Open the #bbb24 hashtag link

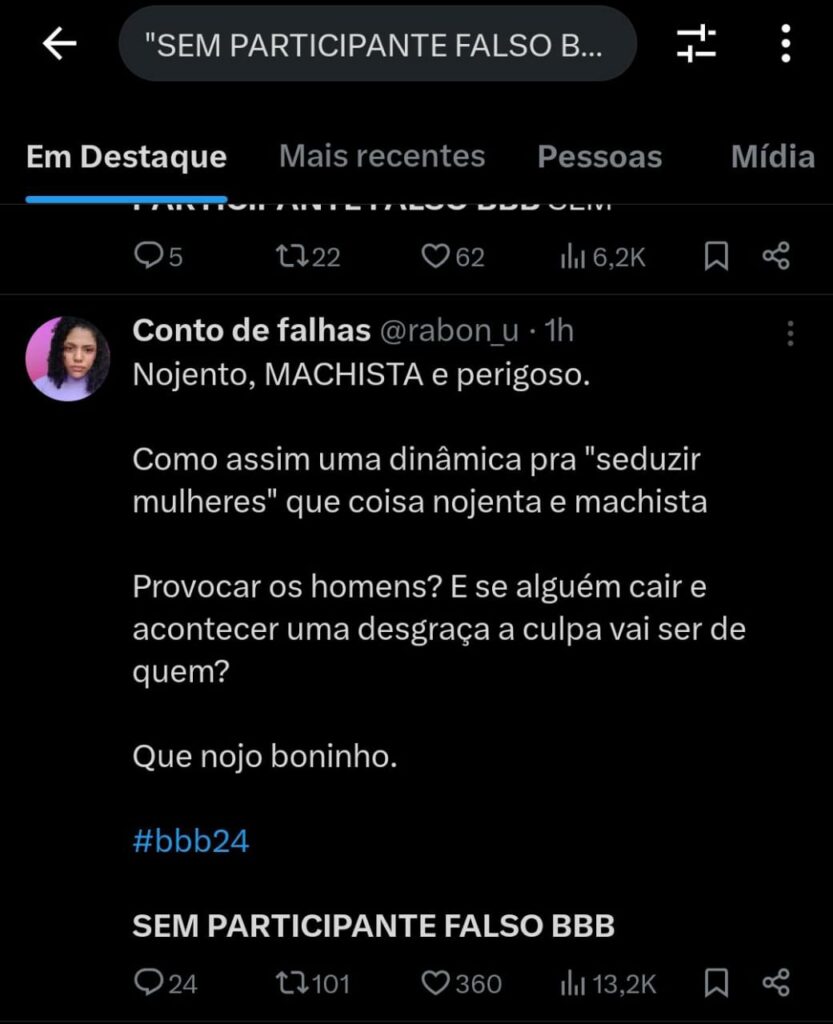click(190, 841)
